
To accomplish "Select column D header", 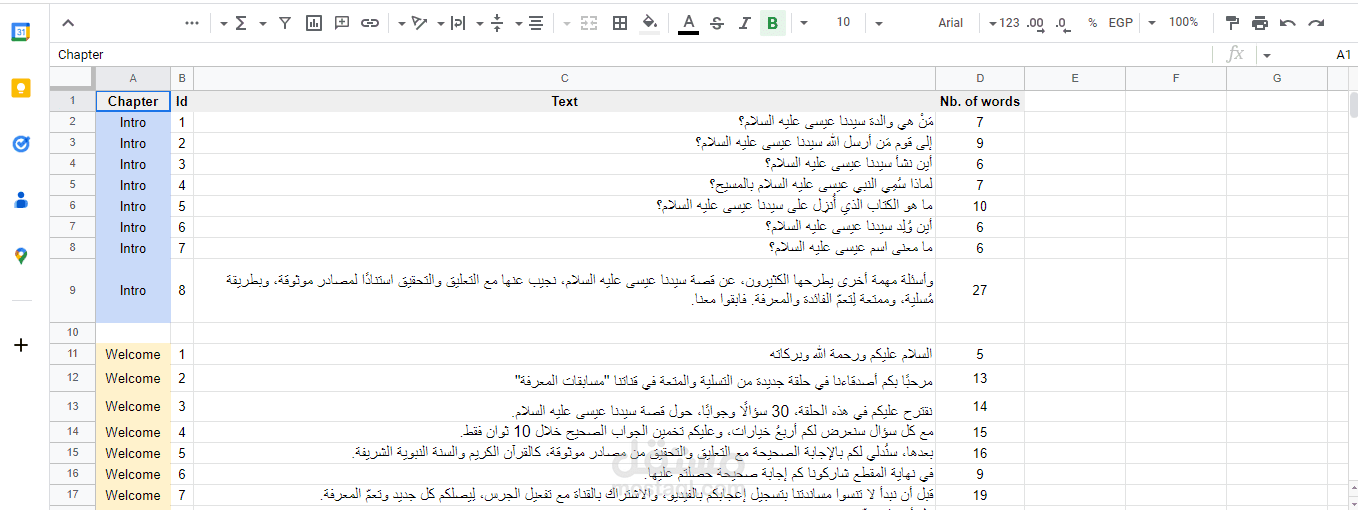I will 980,78.
